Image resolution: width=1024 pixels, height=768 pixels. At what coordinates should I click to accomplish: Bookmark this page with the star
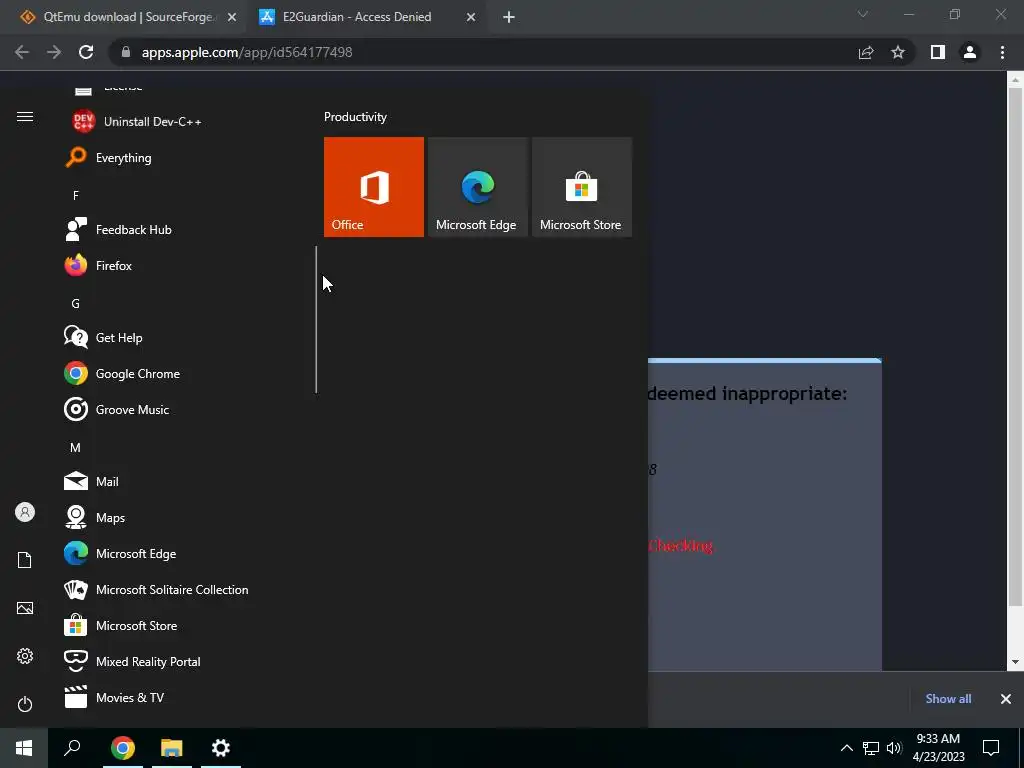click(x=898, y=52)
